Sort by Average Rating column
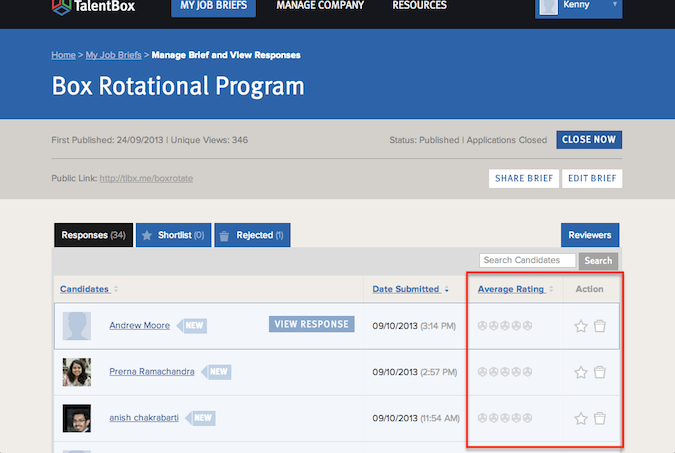The image size is (675, 453). pos(514,289)
